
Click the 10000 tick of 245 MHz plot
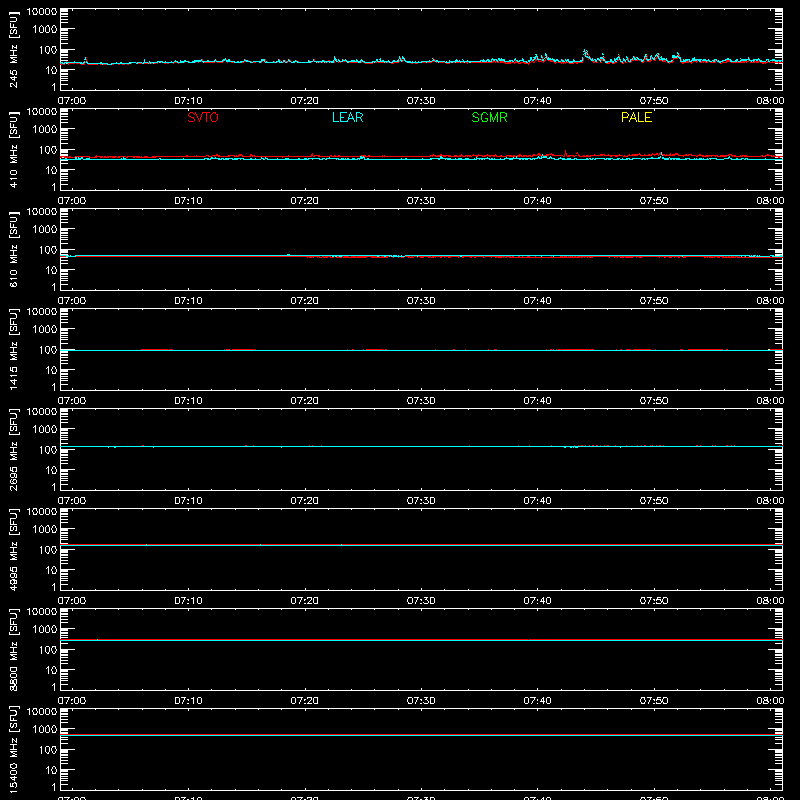click(x=42, y=12)
